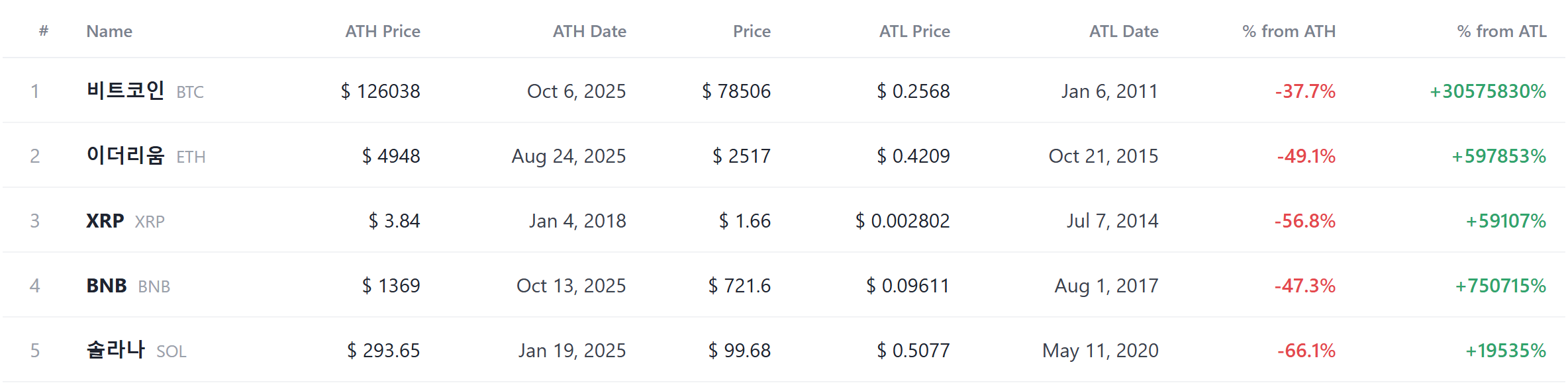This screenshot has width=1568, height=385.
Task: Open the BNB coin link
Action: pyautogui.click(x=128, y=285)
